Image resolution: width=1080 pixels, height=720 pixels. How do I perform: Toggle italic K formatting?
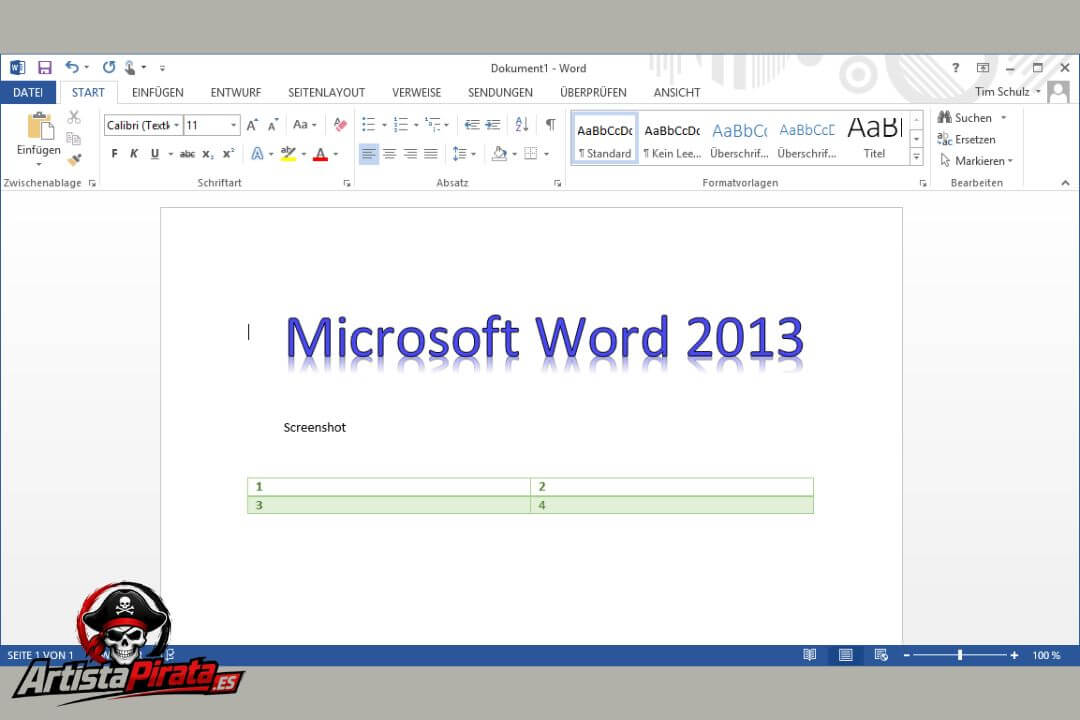[x=134, y=154]
